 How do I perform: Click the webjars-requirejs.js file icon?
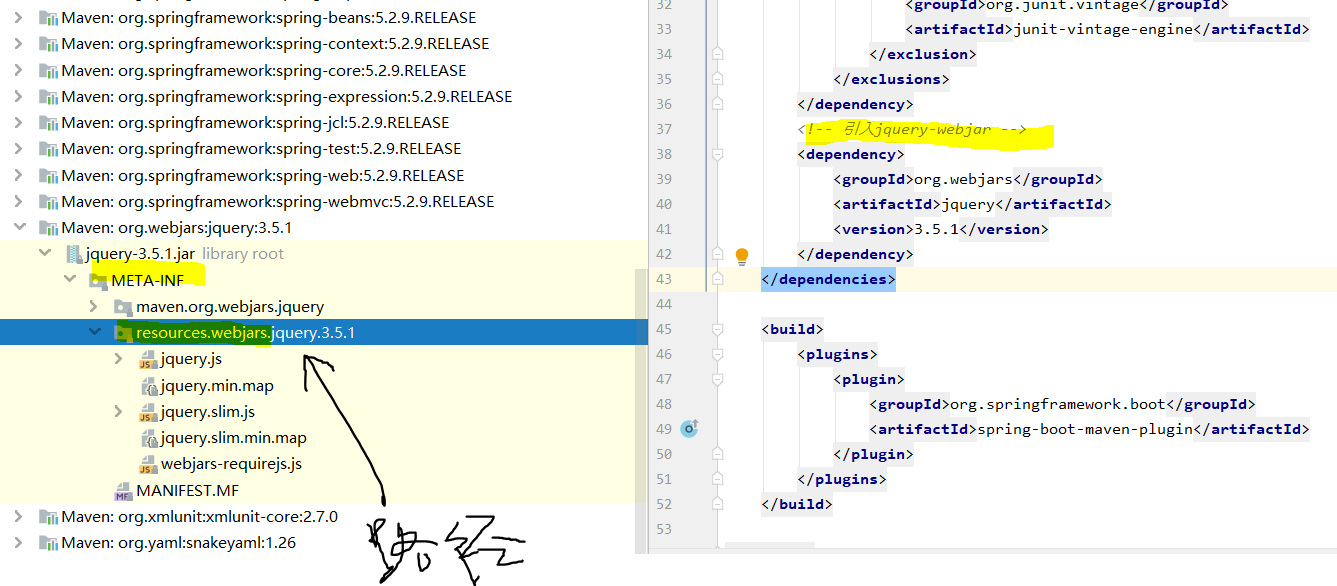point(148,464)
